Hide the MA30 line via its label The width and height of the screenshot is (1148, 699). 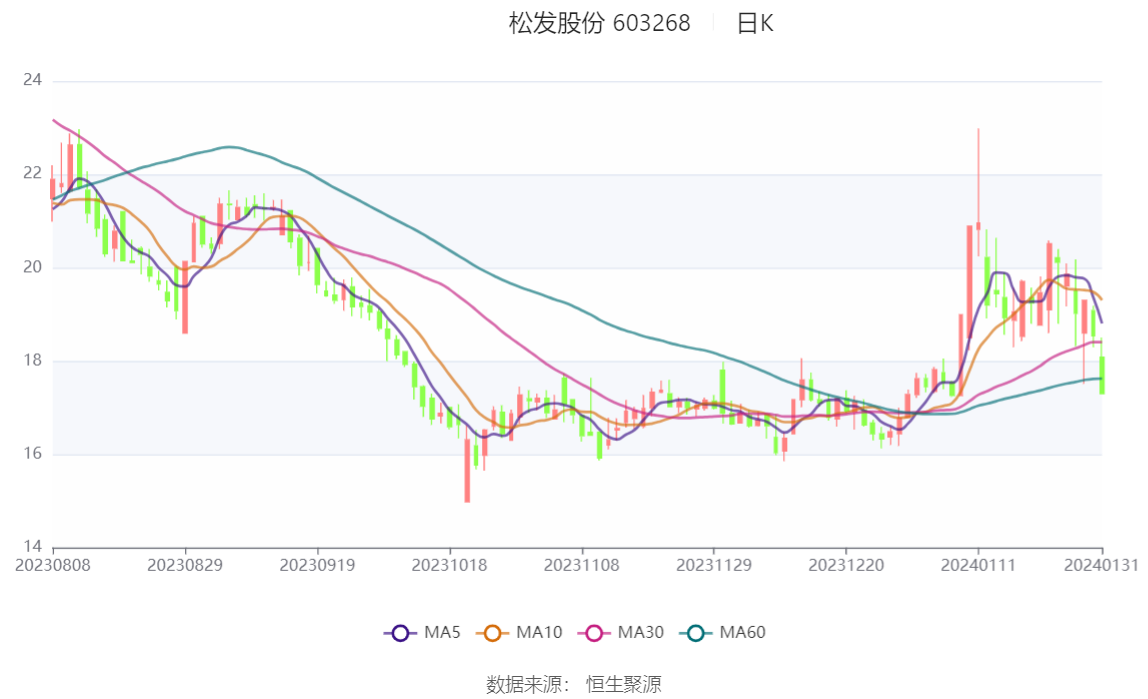tap(641, 632)
